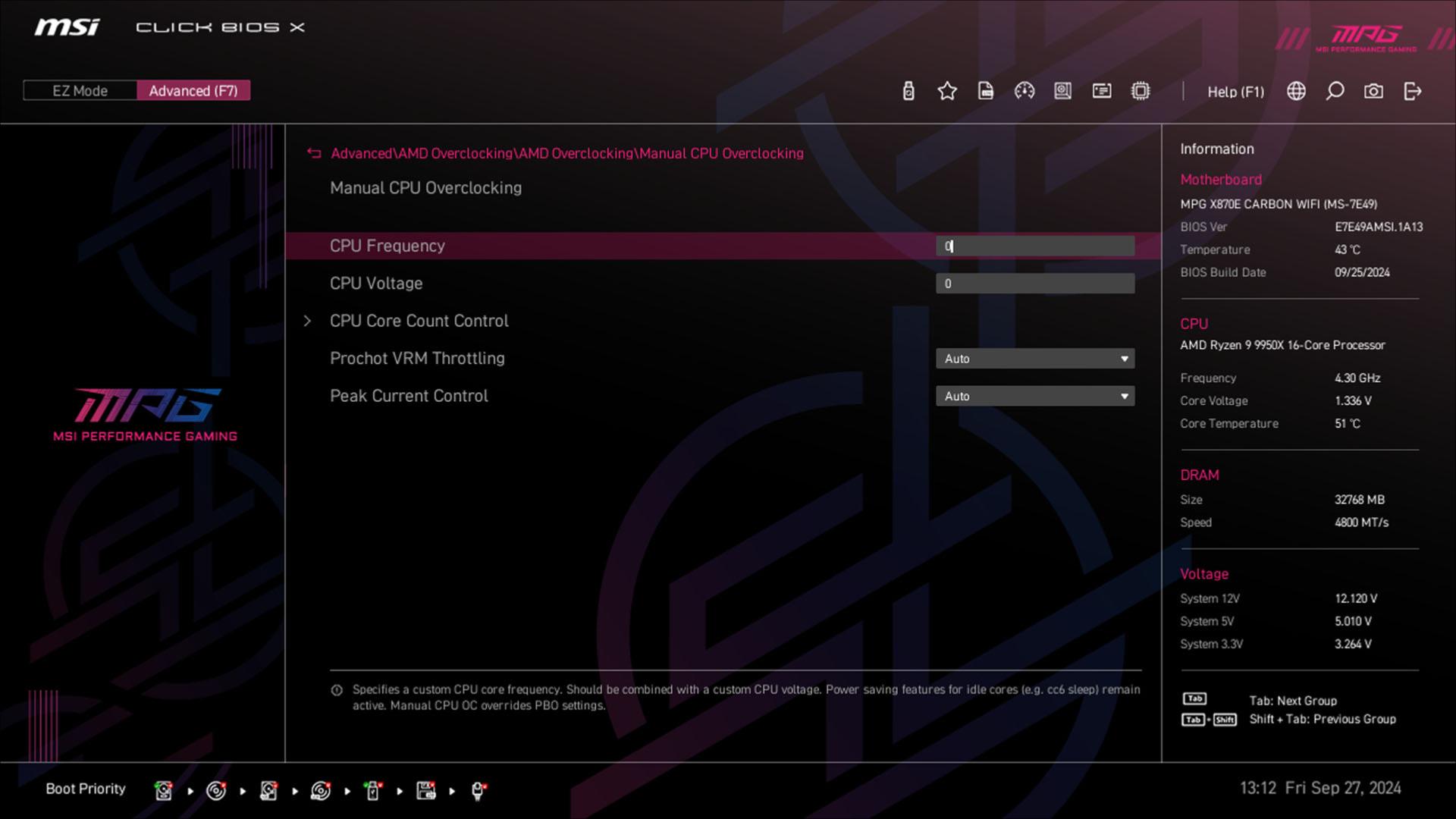
Task: Click the DRAM speed value 4800 MT/s
Action: click(x=1362, y=522)
